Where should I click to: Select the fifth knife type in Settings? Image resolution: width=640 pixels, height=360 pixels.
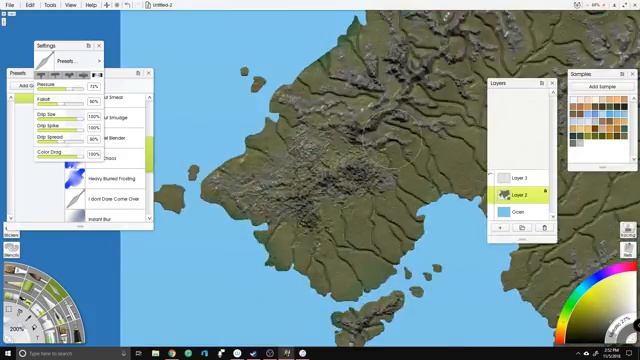(97, 75)
